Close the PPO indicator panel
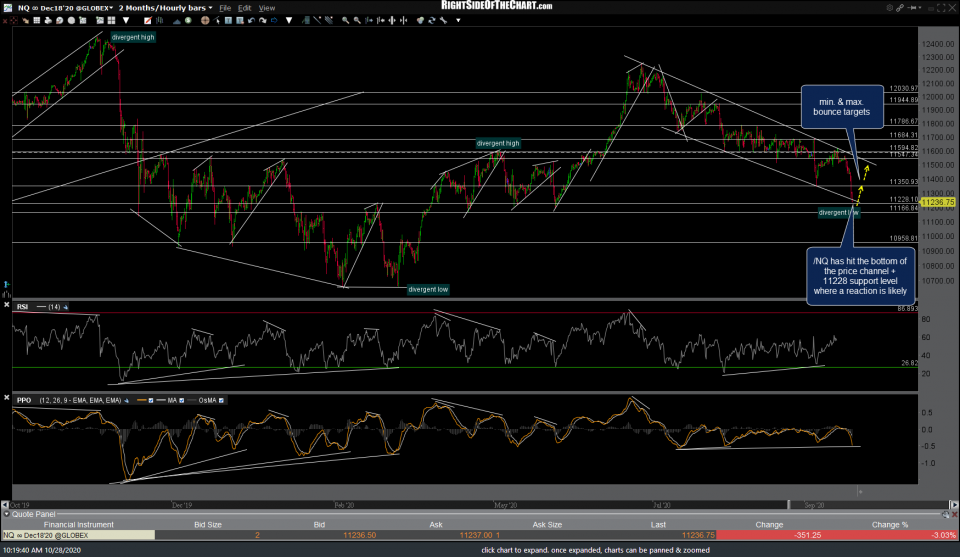The image size is (960, 557). tap(7, 398)
